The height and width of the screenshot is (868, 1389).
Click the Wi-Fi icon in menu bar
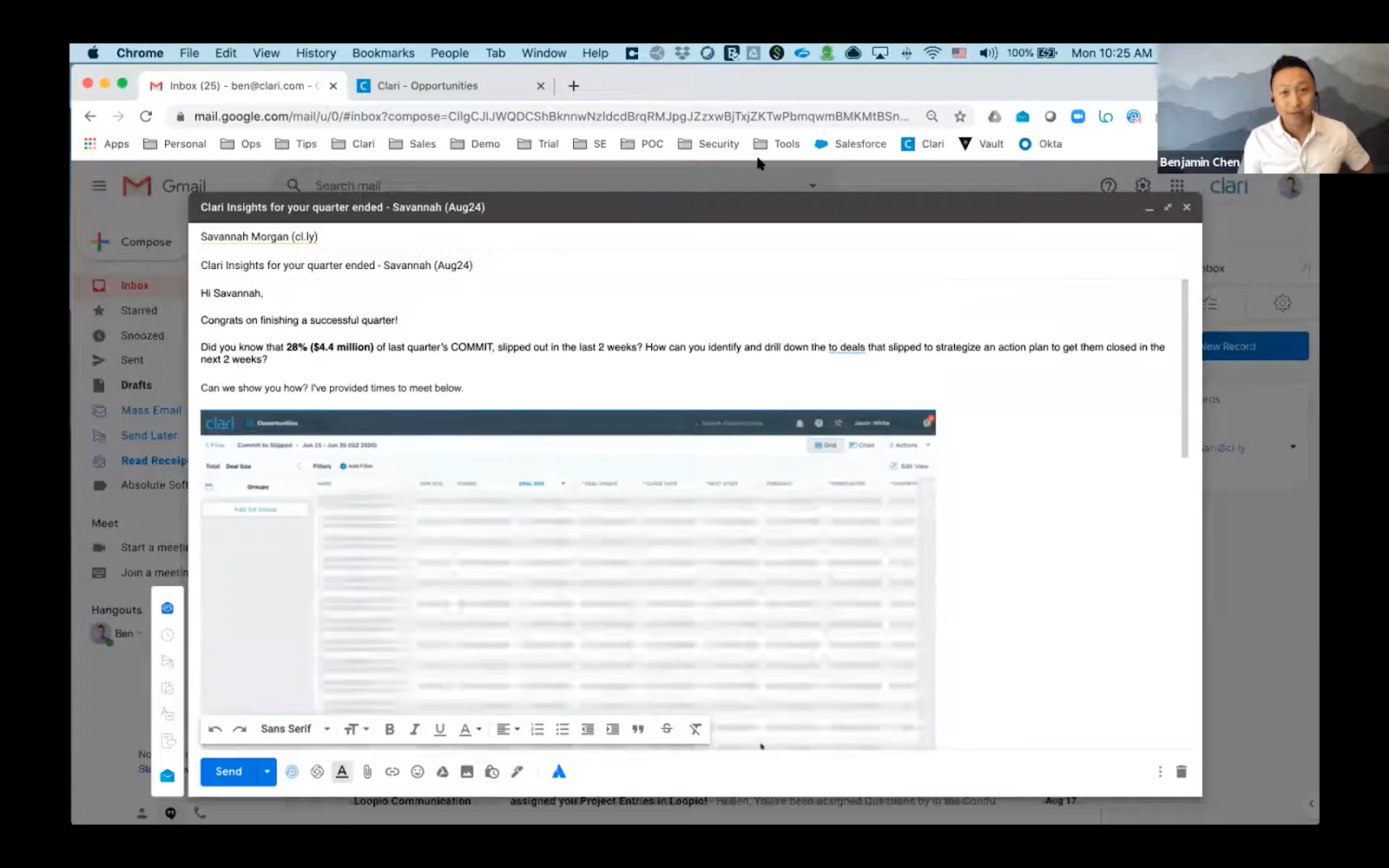932,53
